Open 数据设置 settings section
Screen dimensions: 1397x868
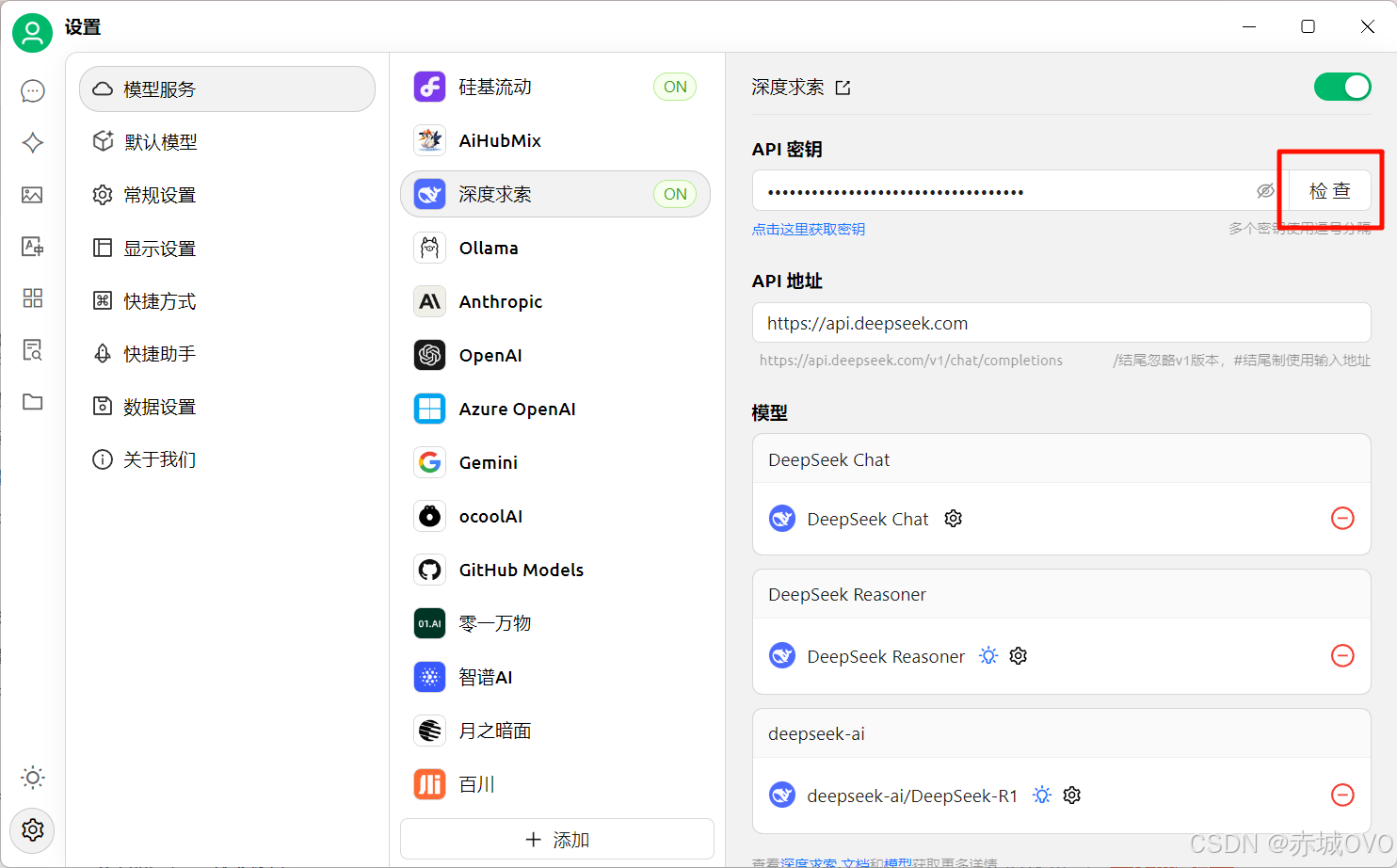(x=227, y=406)
